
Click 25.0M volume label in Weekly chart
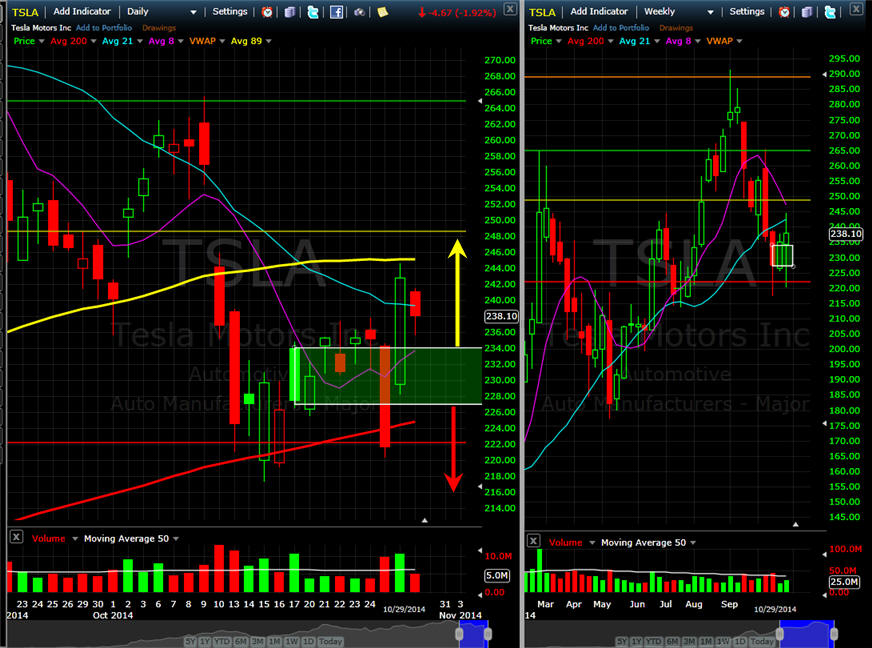[x=844, y=582]
